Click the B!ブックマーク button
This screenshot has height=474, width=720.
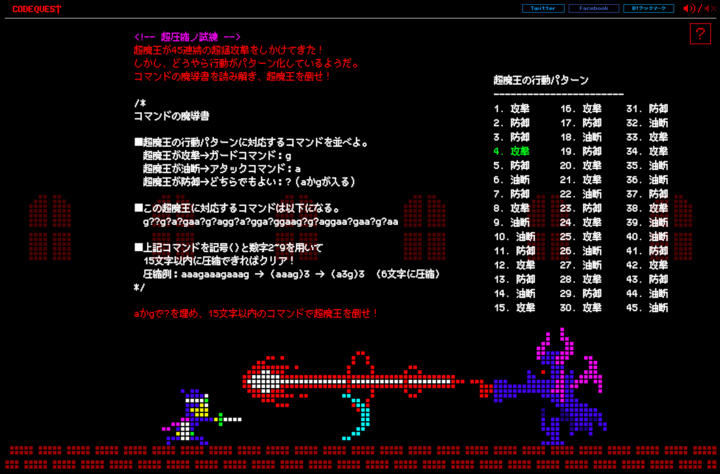tap(648, 8)
